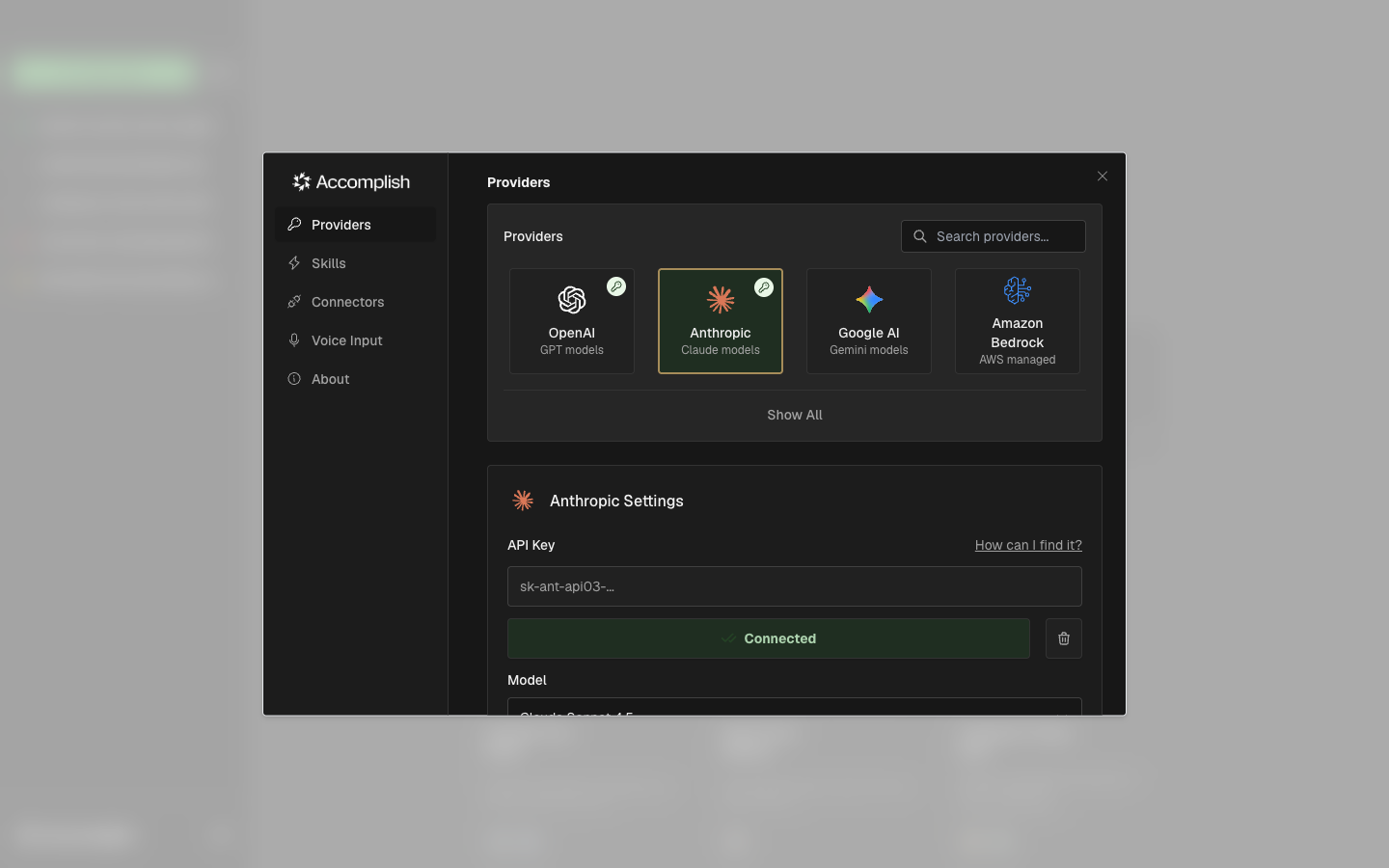Click the Anthropic starburst icon
Viewport: 1389px width, 868px height.
click(721, 299)
